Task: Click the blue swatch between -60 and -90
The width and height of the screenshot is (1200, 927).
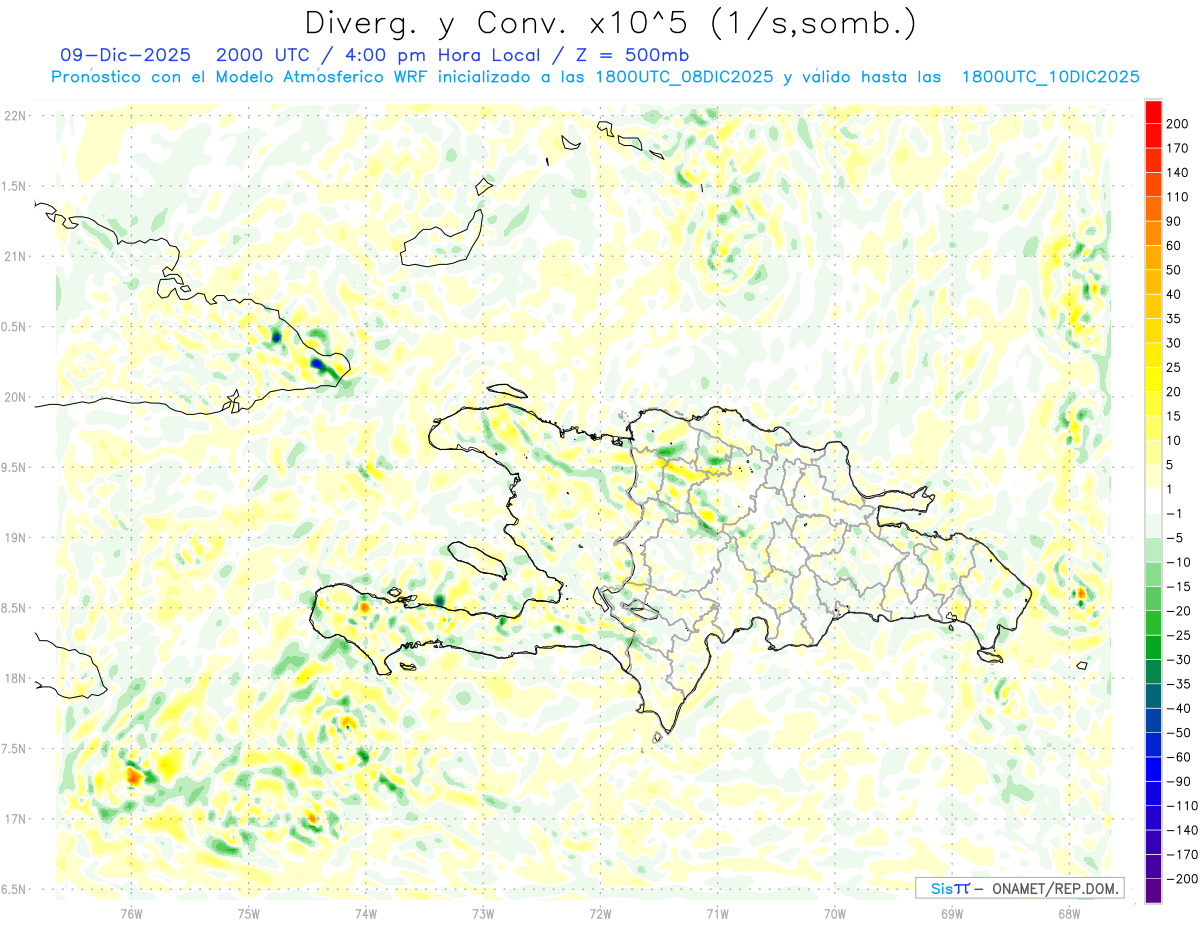Action: (1153, 770)
